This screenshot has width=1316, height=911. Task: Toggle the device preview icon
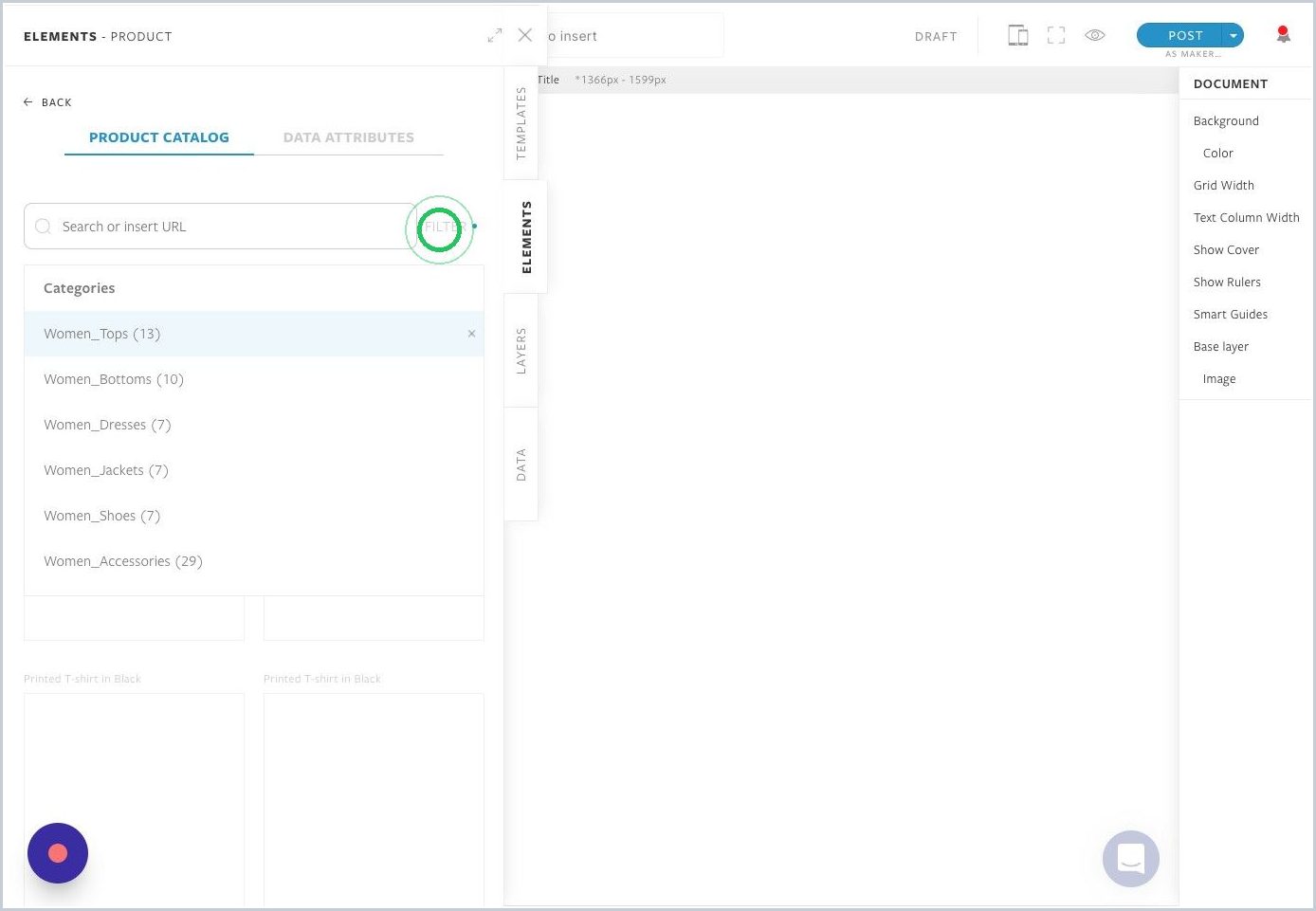1018,35
